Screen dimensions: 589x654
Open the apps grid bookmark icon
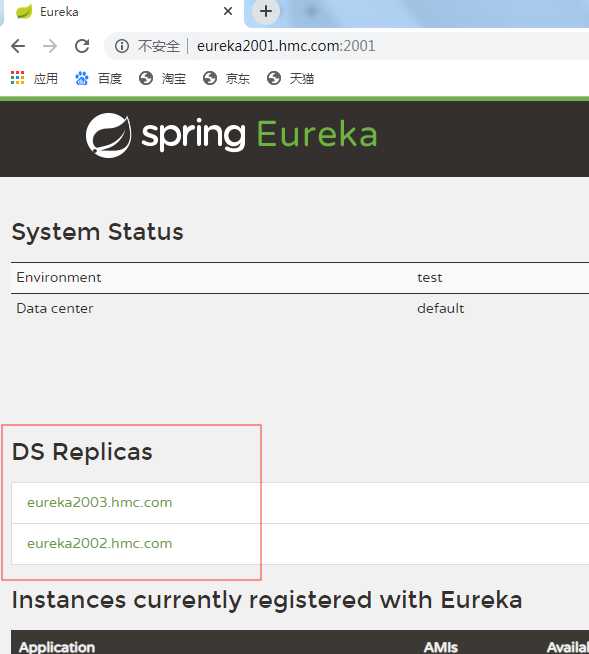click(x=18, y=78)
